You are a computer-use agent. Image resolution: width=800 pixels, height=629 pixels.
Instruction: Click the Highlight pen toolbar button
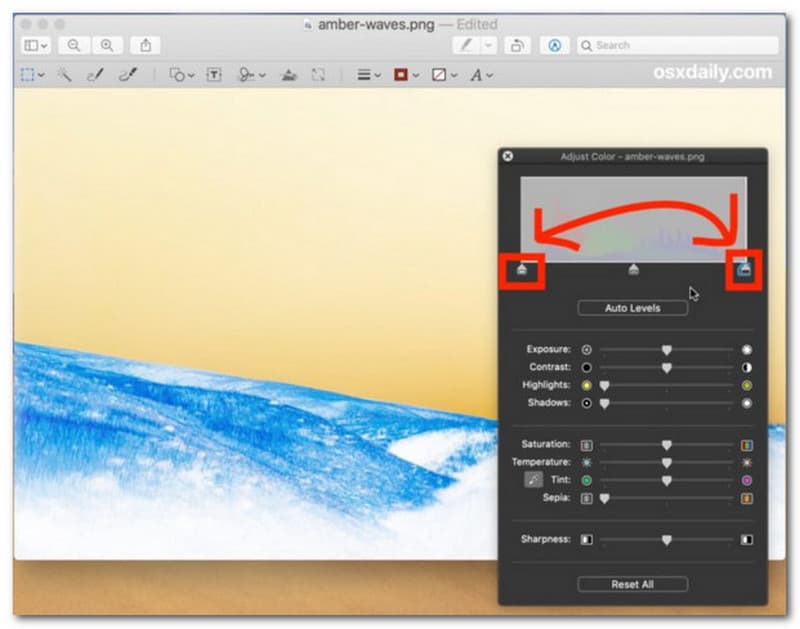[466, 45]
